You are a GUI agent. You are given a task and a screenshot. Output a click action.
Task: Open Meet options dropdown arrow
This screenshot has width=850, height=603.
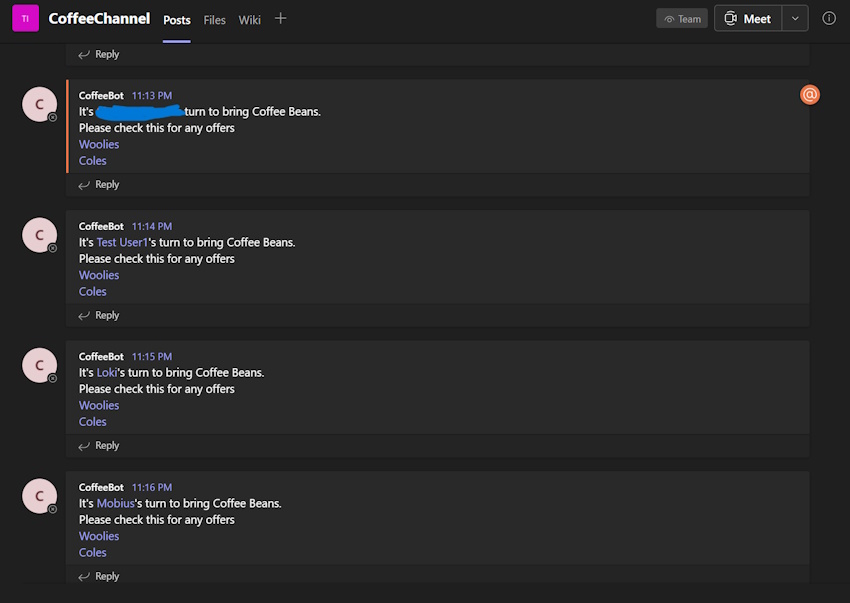click(x=795, y=18)
